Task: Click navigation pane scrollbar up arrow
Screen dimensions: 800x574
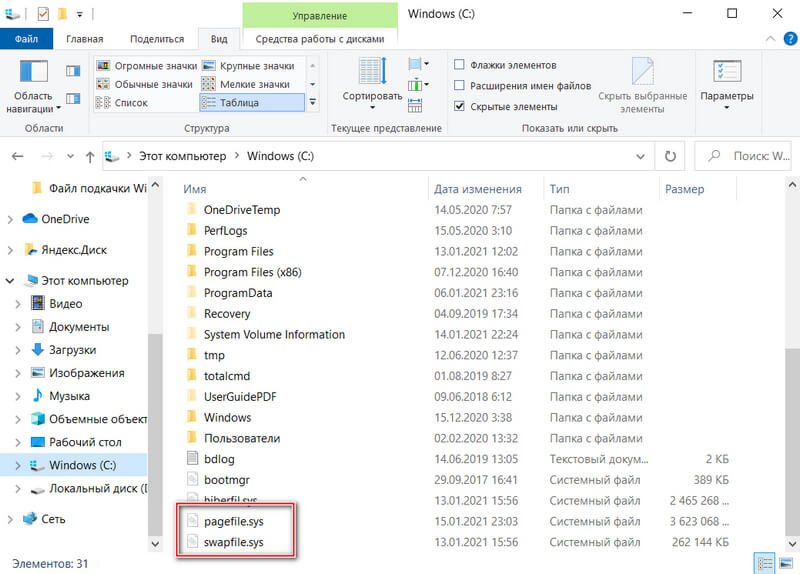Action: pos(155,185)
